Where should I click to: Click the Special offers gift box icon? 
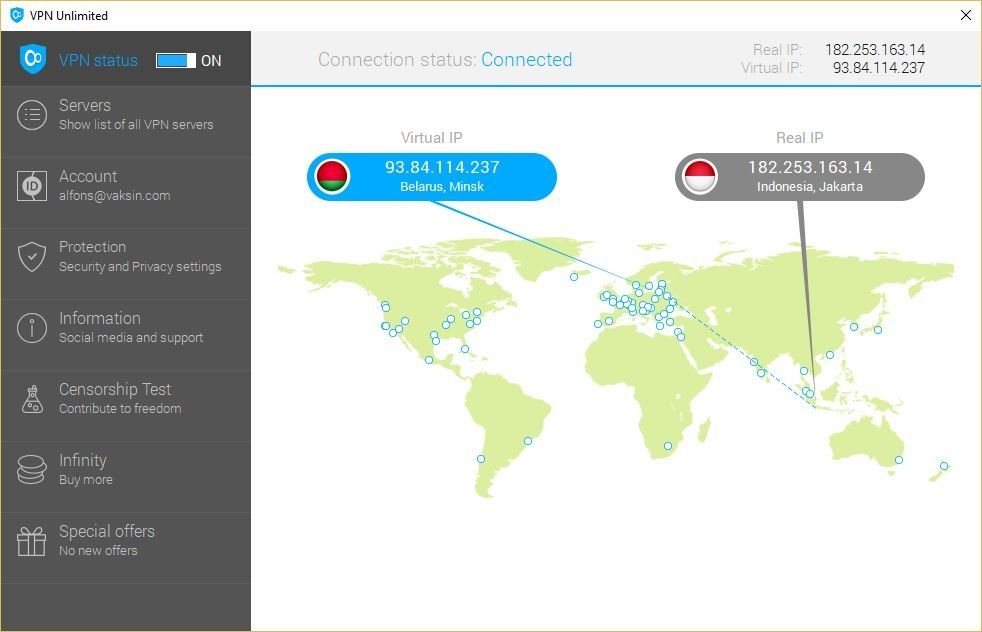click(31, 541)
